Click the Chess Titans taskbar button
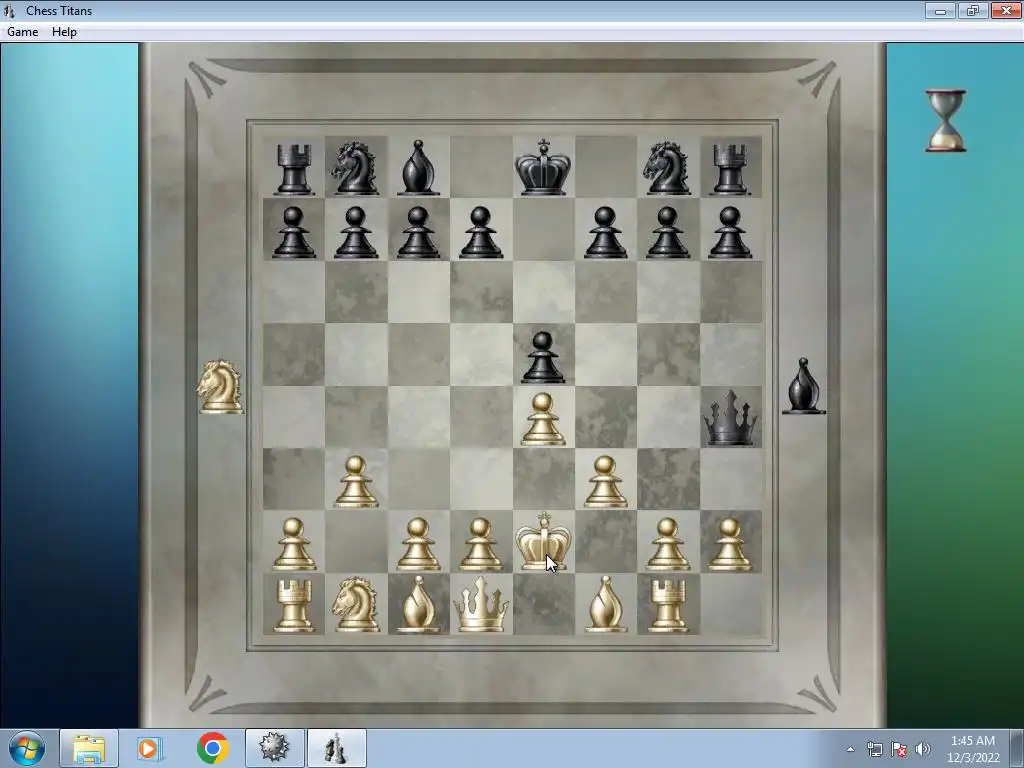The image size is (1024, 768). [336, 748]
